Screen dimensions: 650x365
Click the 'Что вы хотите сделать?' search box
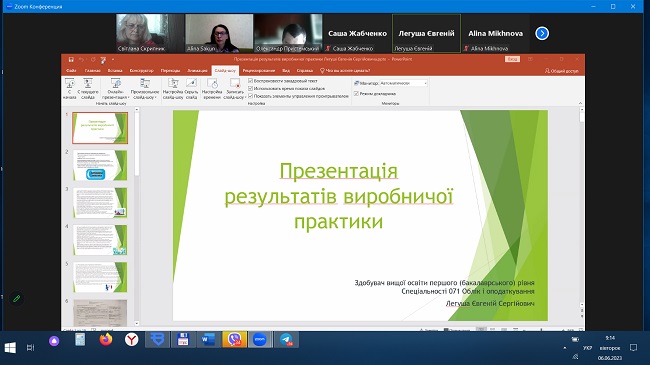tap(345, 71)
